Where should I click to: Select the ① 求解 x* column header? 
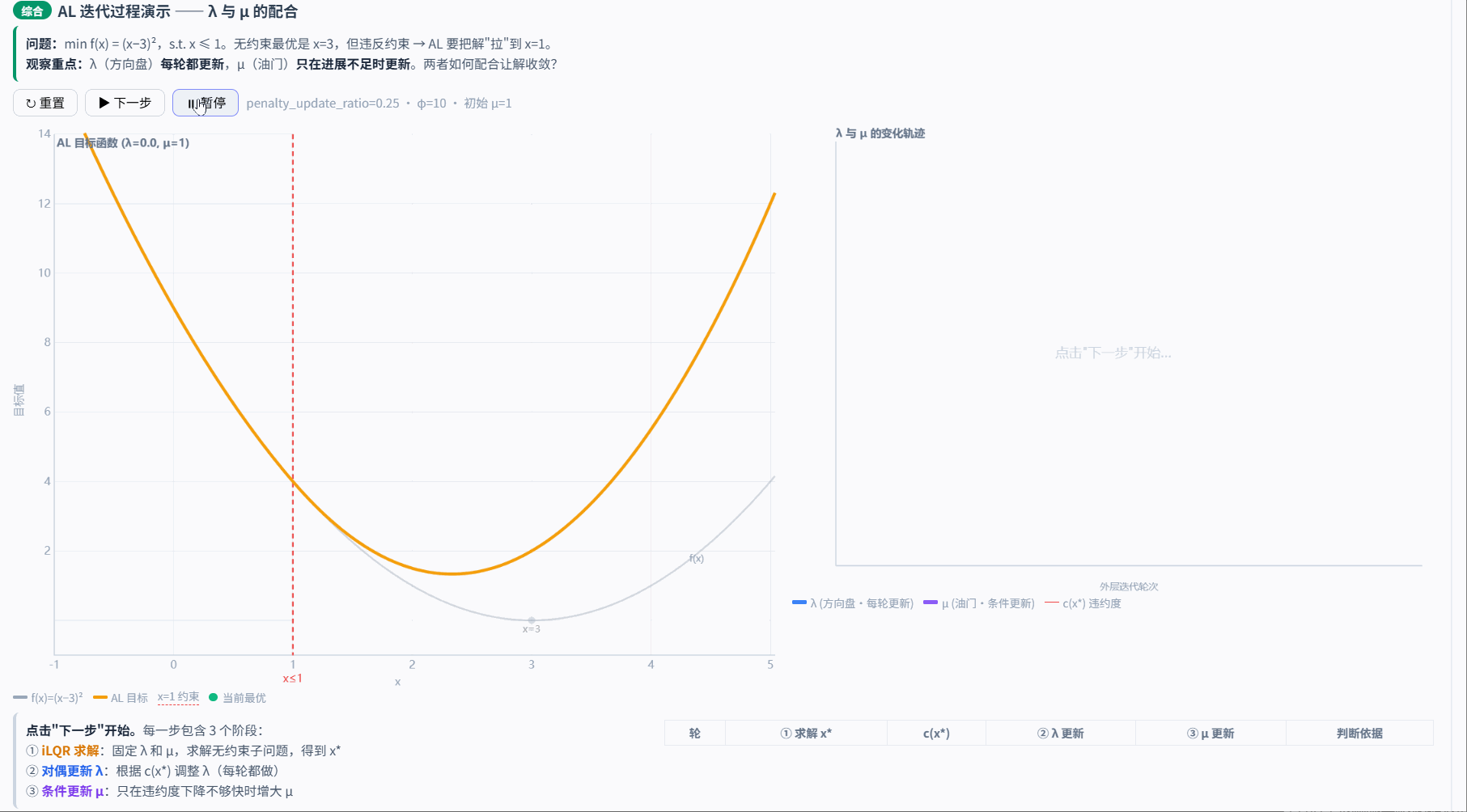(806, 734)
